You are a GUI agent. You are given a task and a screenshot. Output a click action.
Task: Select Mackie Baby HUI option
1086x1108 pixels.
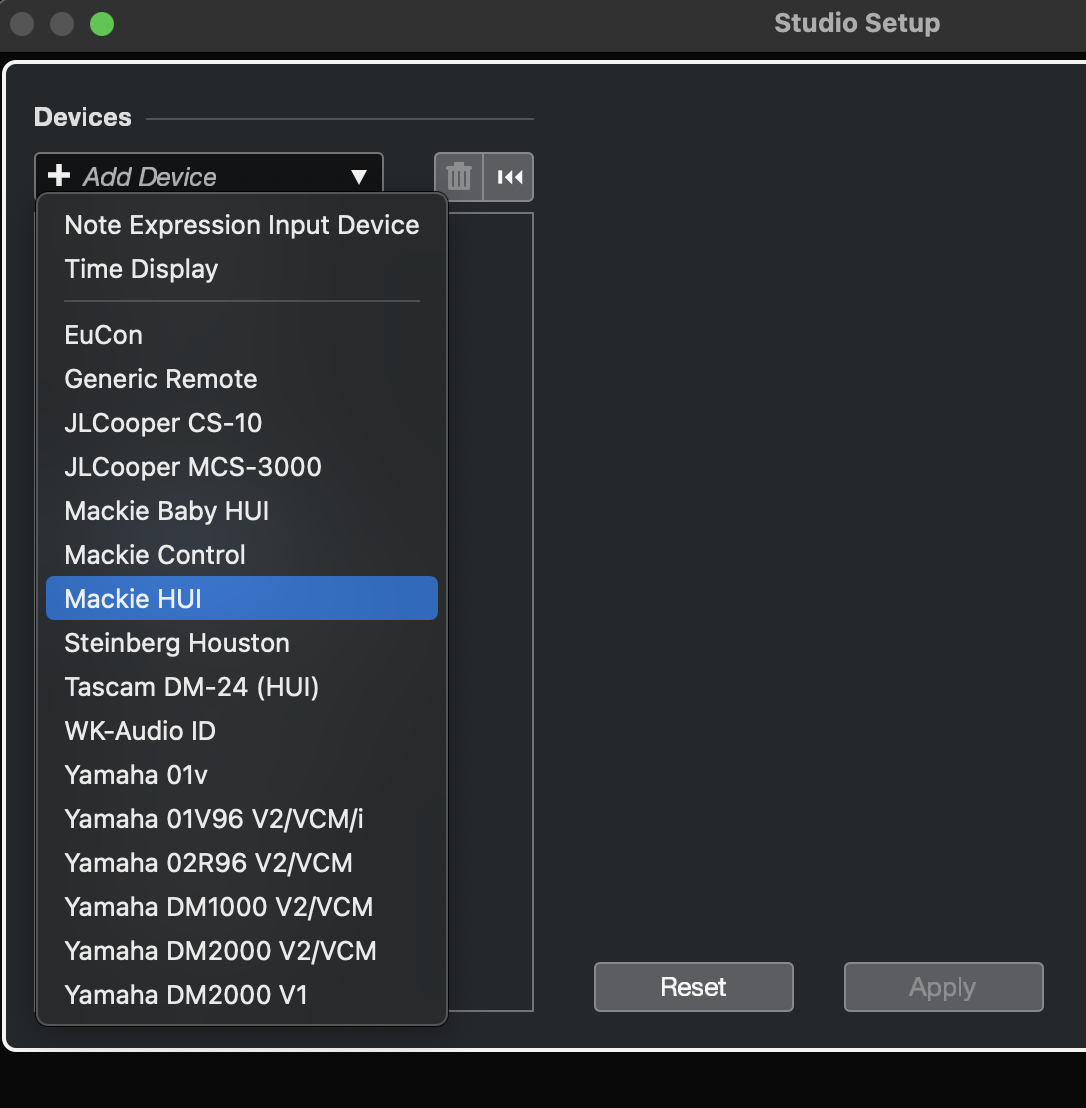click(242, 511)
